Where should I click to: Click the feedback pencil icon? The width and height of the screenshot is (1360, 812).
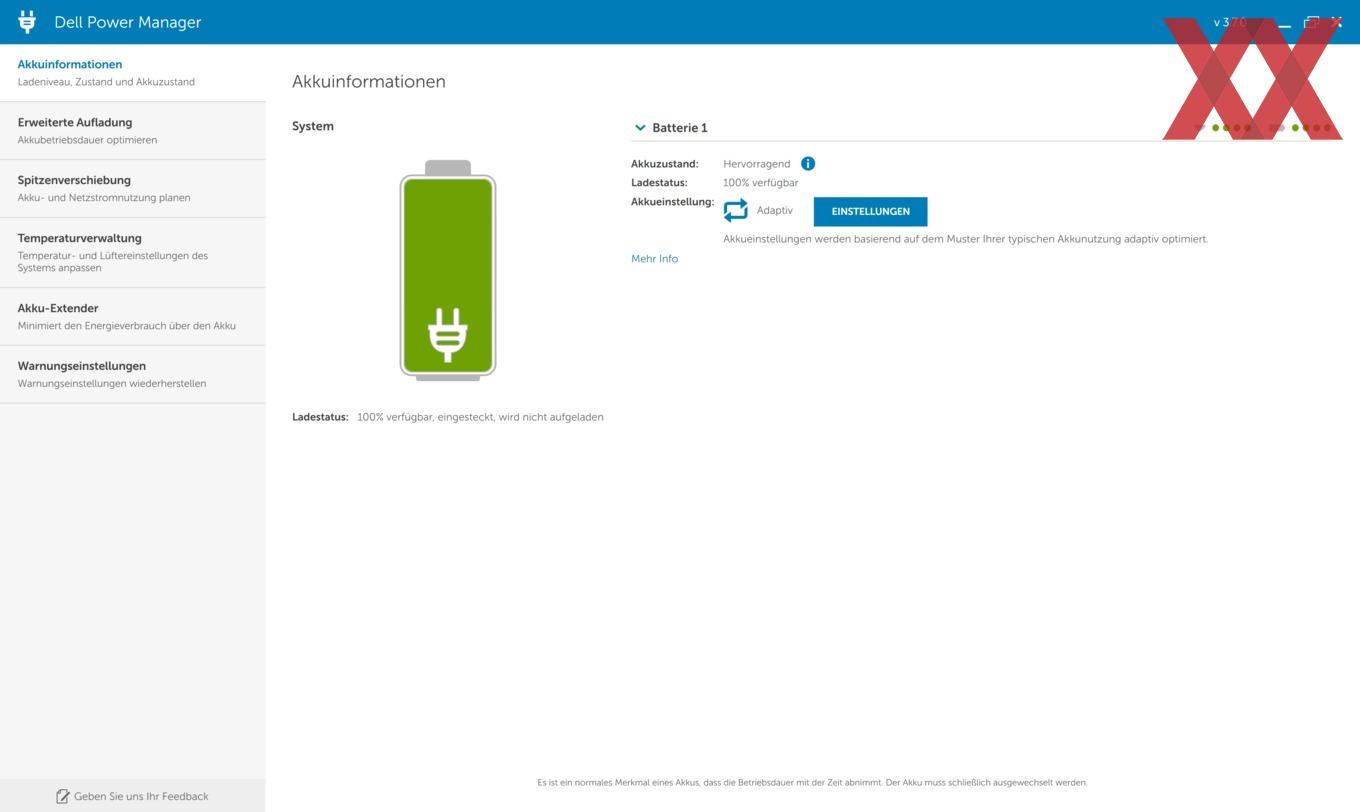click(63, 796)
